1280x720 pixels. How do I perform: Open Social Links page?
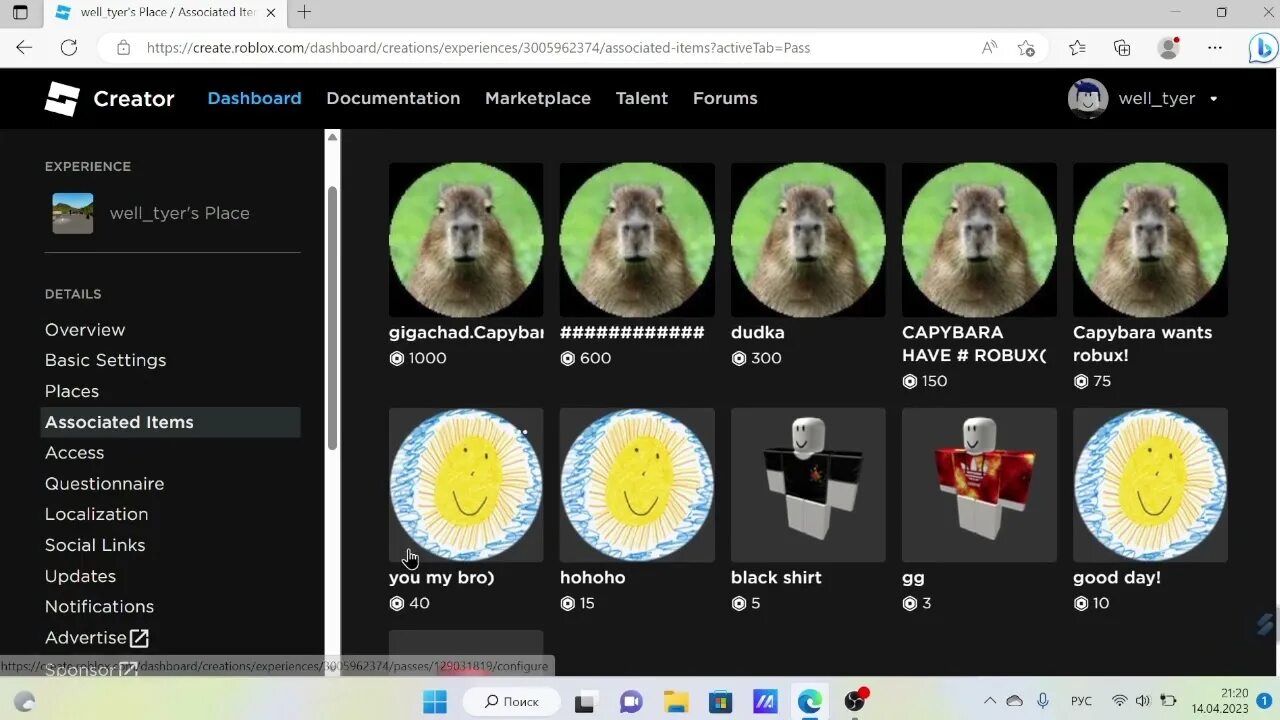95,545
